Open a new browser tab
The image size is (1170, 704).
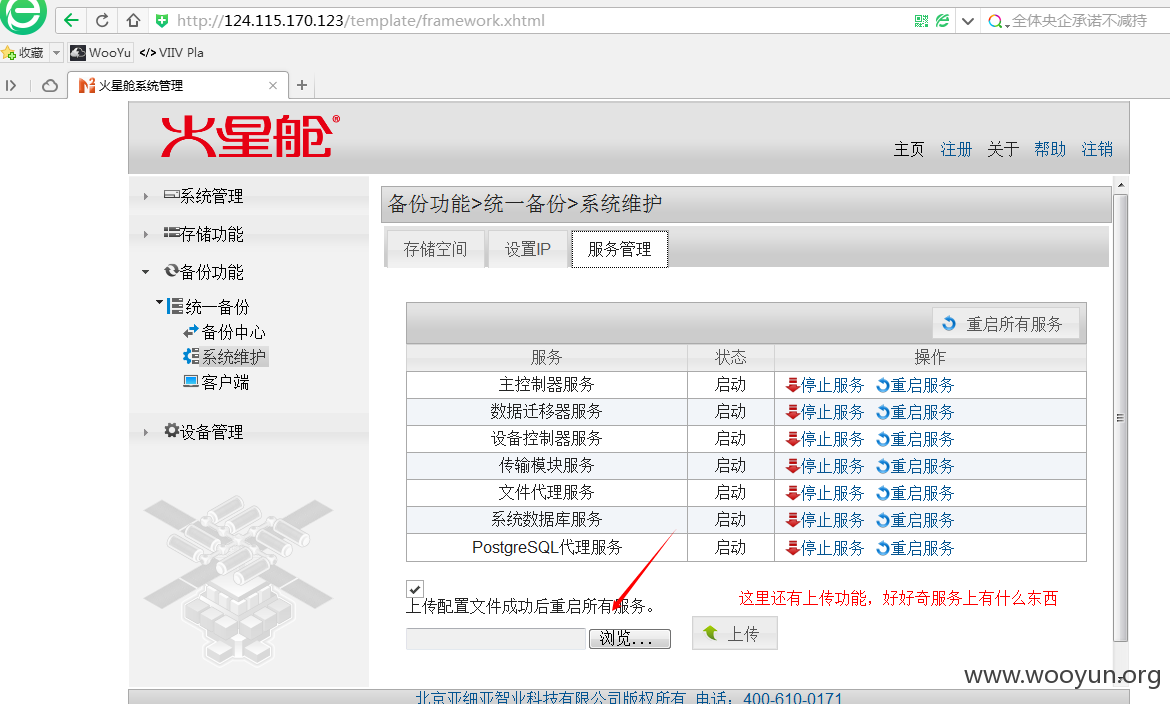pyautogui.click(x=301, y=85)
